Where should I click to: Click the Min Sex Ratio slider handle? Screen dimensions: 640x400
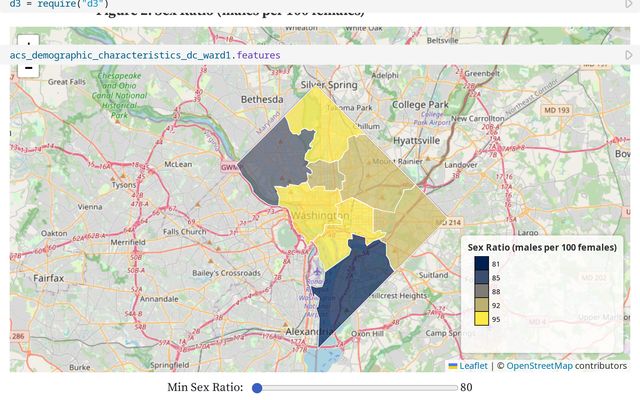coord(257,387)
